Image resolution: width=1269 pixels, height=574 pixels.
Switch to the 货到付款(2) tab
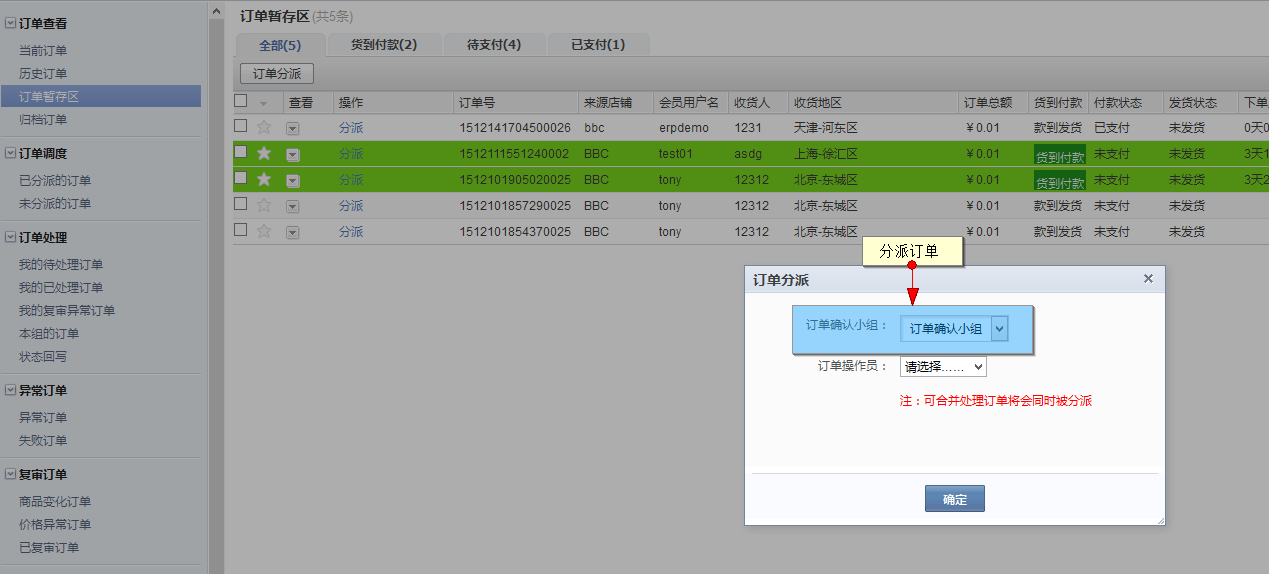[x=383, y=45]
